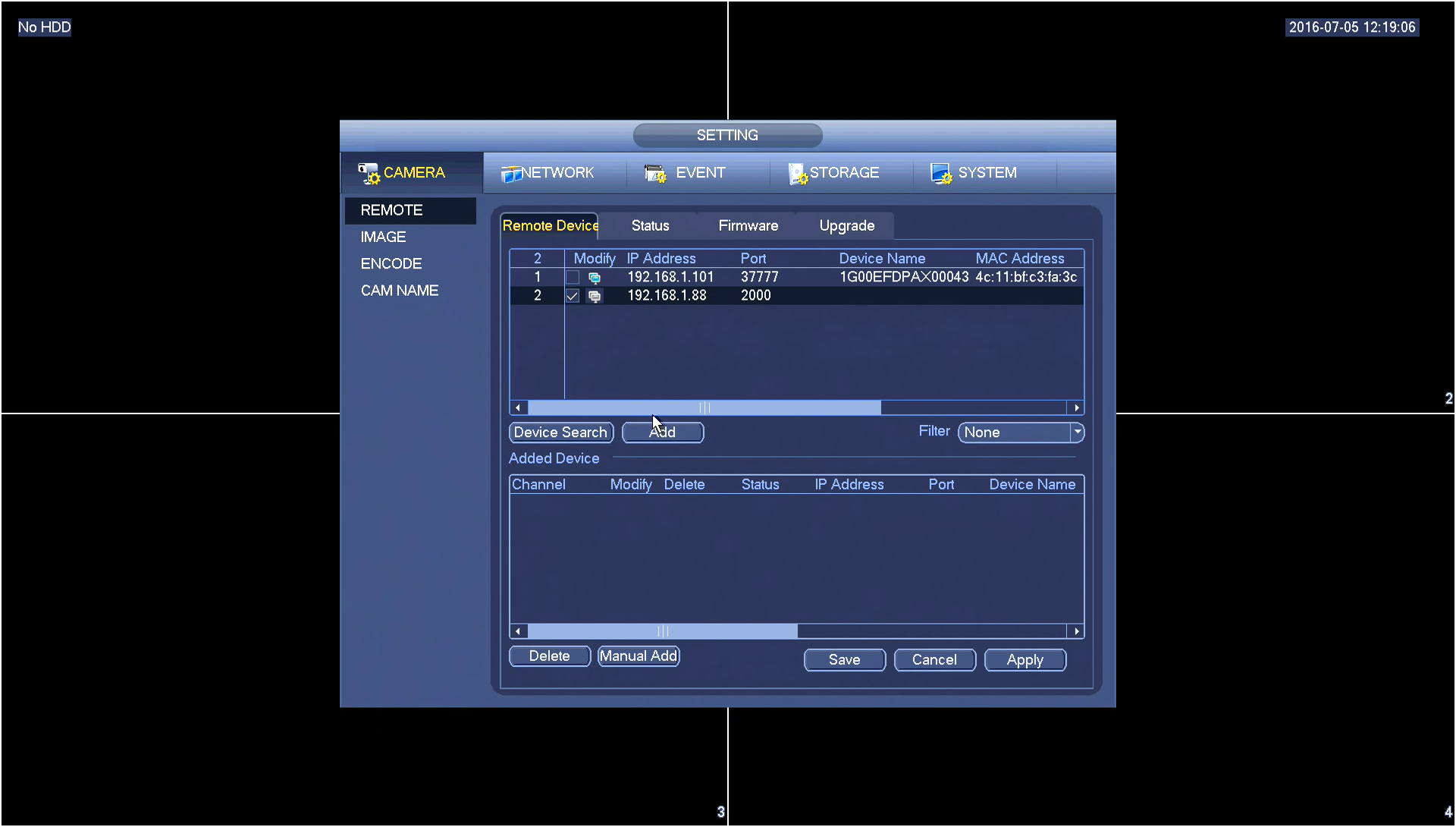Switch to the Status tab
The image size is (1456, 827).
point(650,226)
